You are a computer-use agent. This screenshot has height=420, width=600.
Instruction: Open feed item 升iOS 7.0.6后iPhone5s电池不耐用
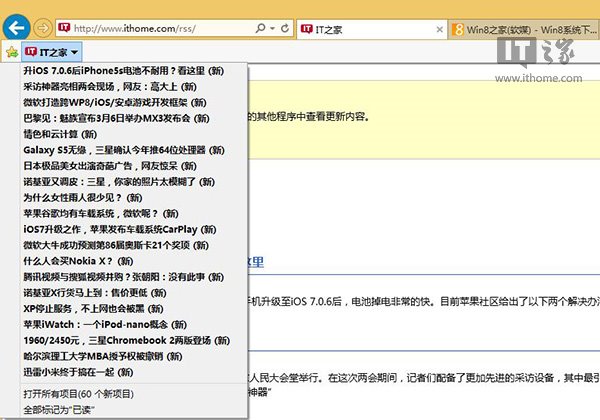[x=134, y=71]
